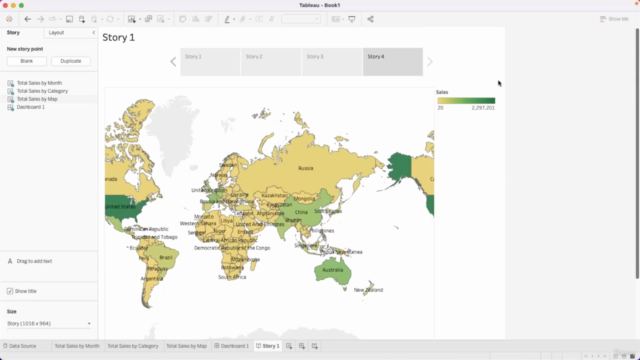
Task: Open the Fit dropdown in the toolbar
Action: pyautogui.click(x=301, y=19)
